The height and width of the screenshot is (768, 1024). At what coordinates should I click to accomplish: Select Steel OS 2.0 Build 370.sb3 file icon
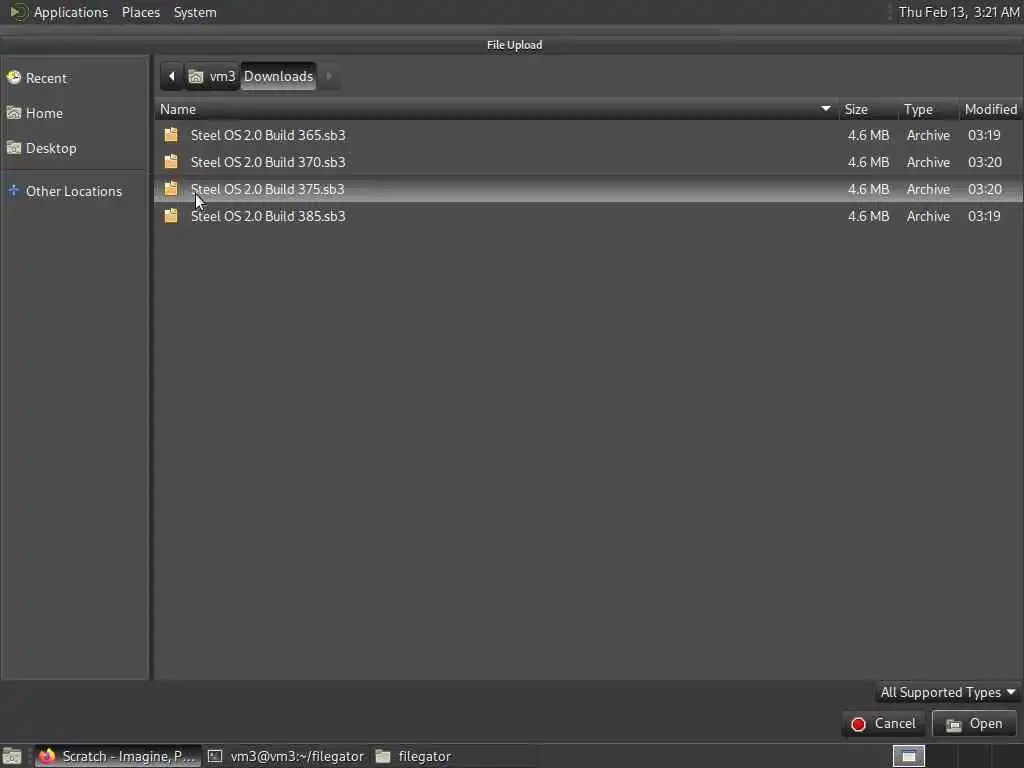171,162
